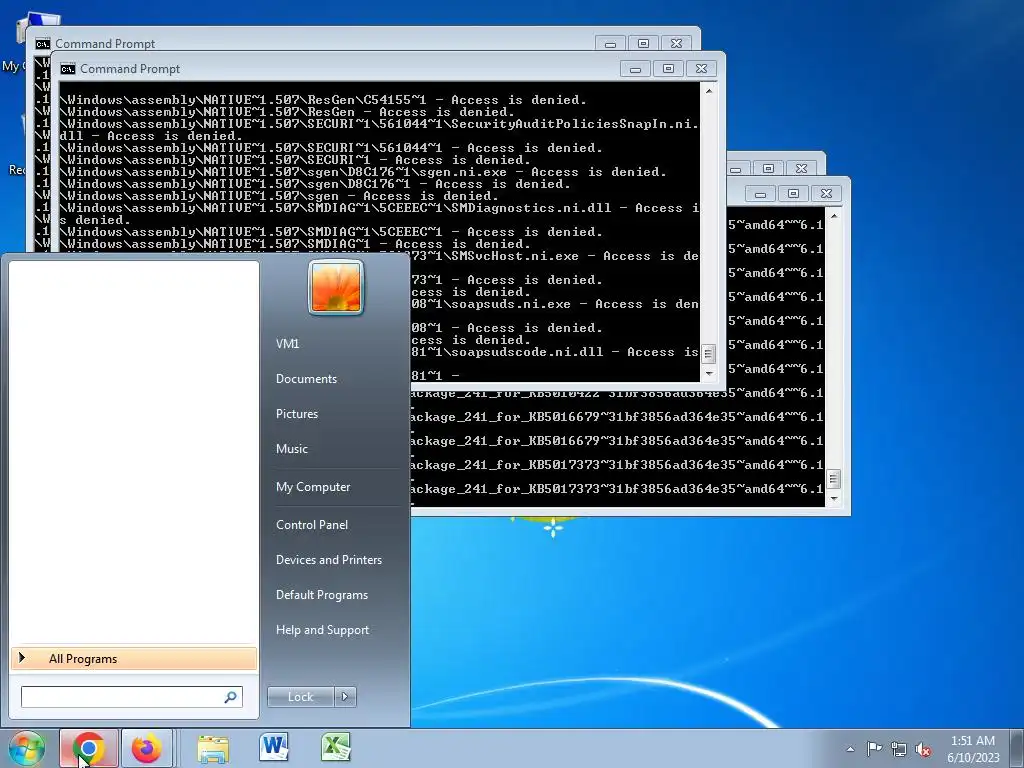Maximize the KB package Command Prompt window
The width and height of the screenshot is (1024, 768).
[793, 194]
